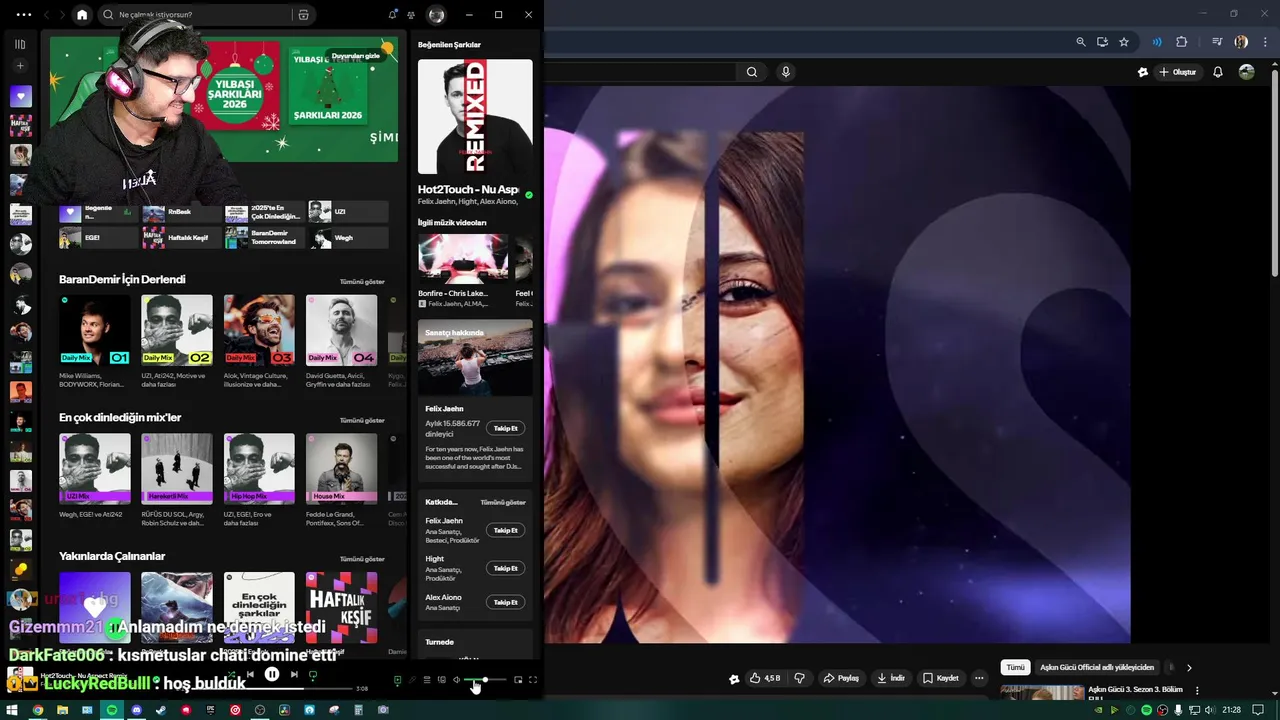Save the video with Kaydet
Screen dimensions: 1280x720
(x=940, y=678)
